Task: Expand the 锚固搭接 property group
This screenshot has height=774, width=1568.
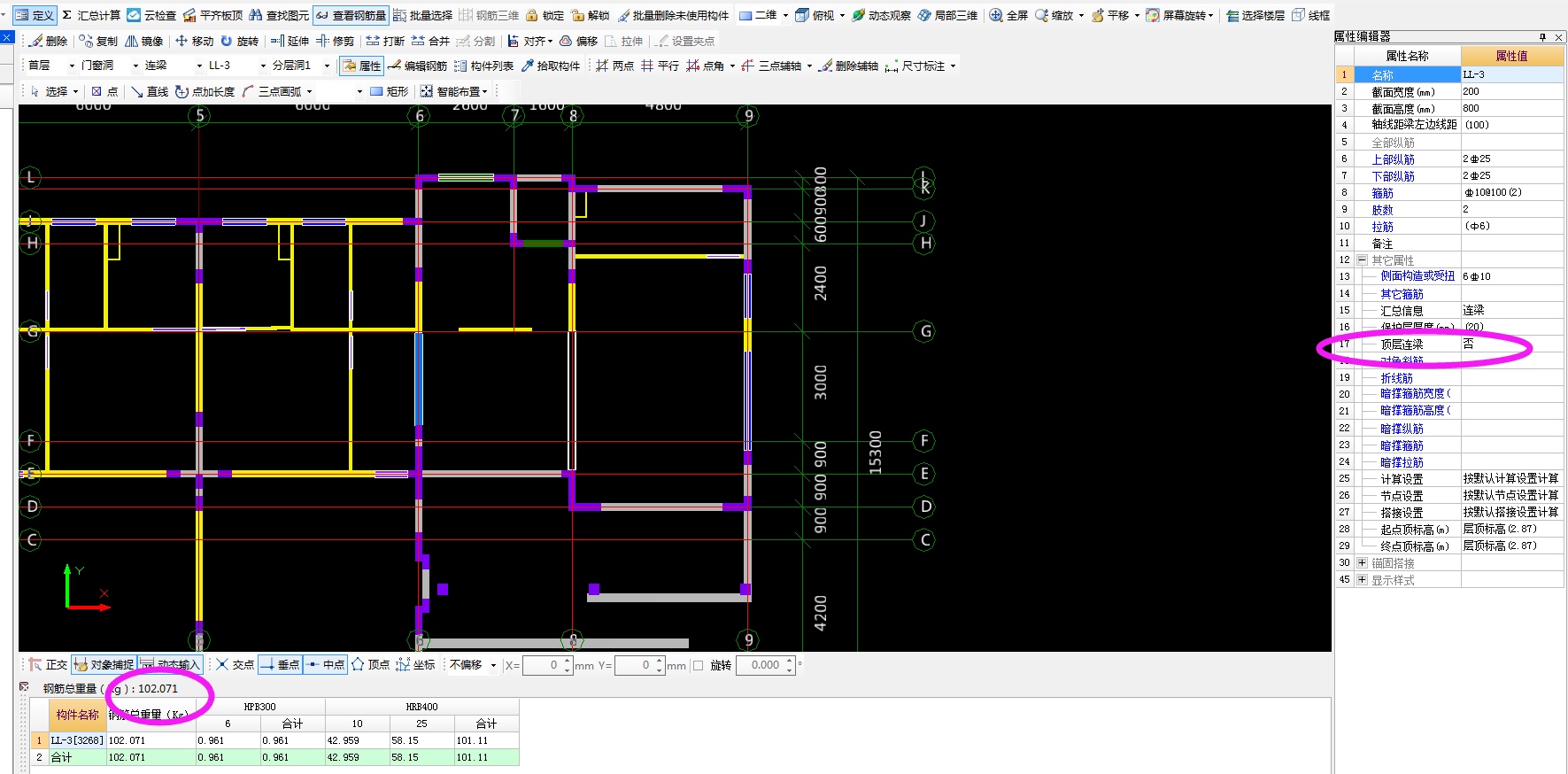Action: click(1362, 563)
